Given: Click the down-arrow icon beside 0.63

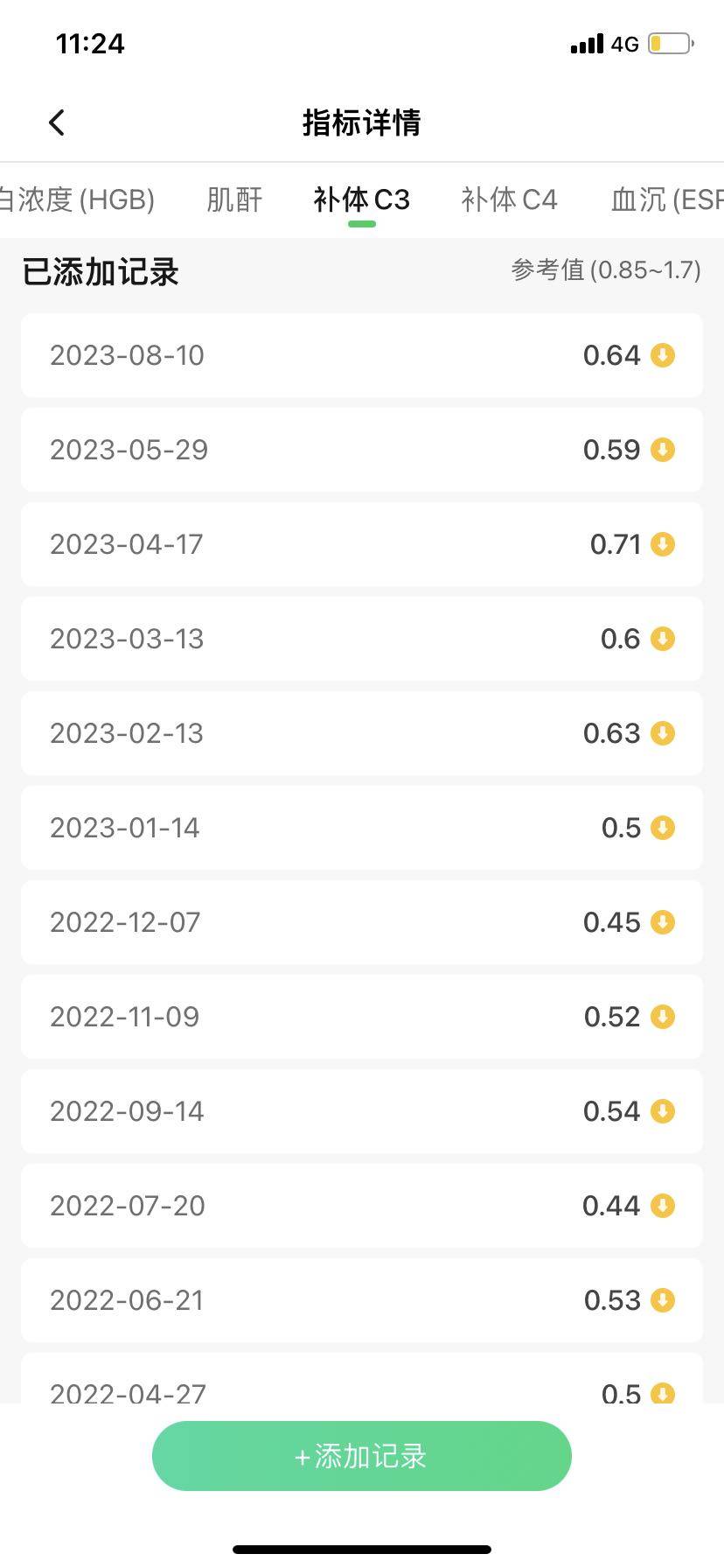Looking at the screenshot, I should tap(663, 733).
